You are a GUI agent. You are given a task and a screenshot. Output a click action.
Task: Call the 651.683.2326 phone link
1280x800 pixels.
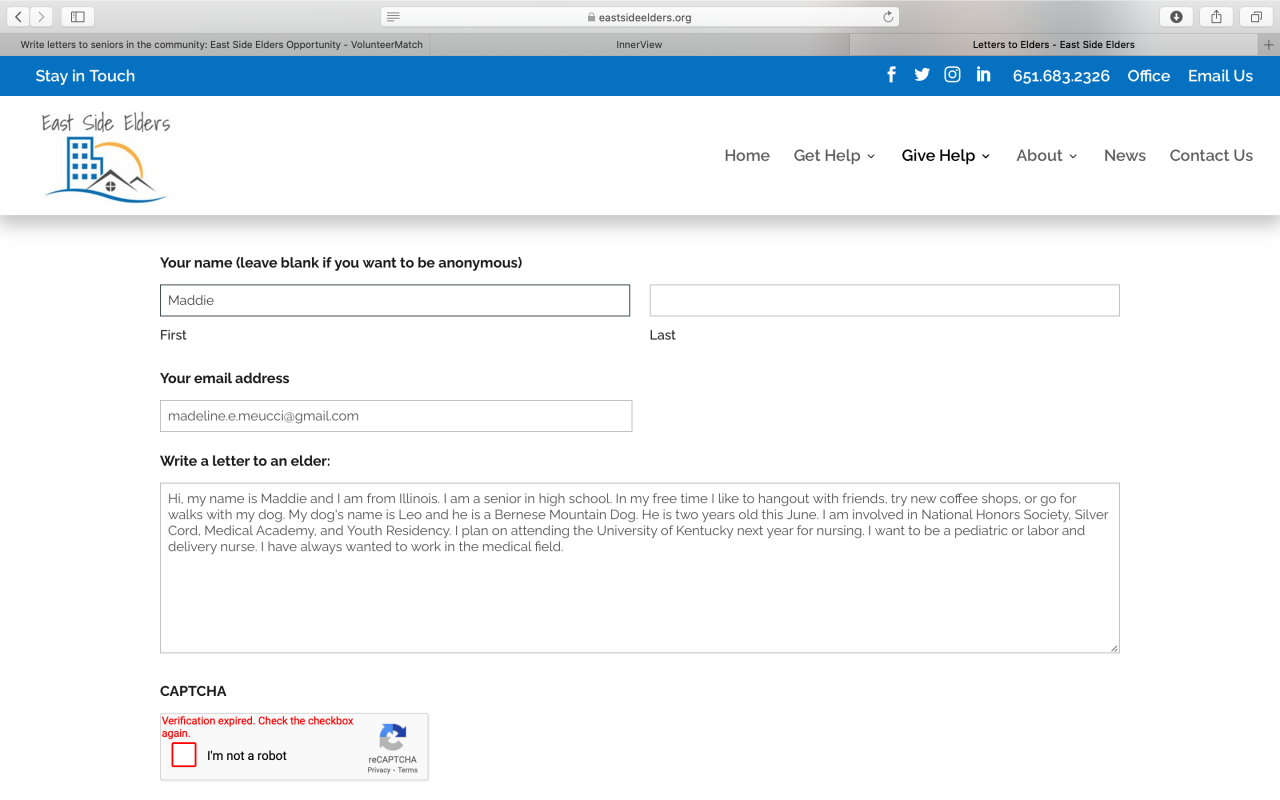[x=1061, y=76]
